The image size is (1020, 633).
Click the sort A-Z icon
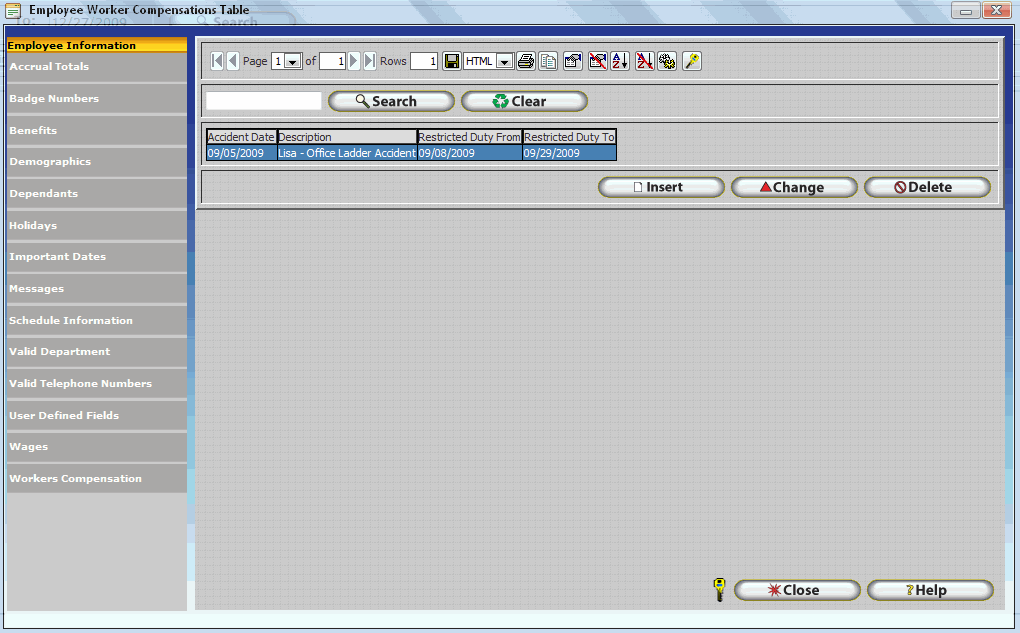tap(620, 61)
